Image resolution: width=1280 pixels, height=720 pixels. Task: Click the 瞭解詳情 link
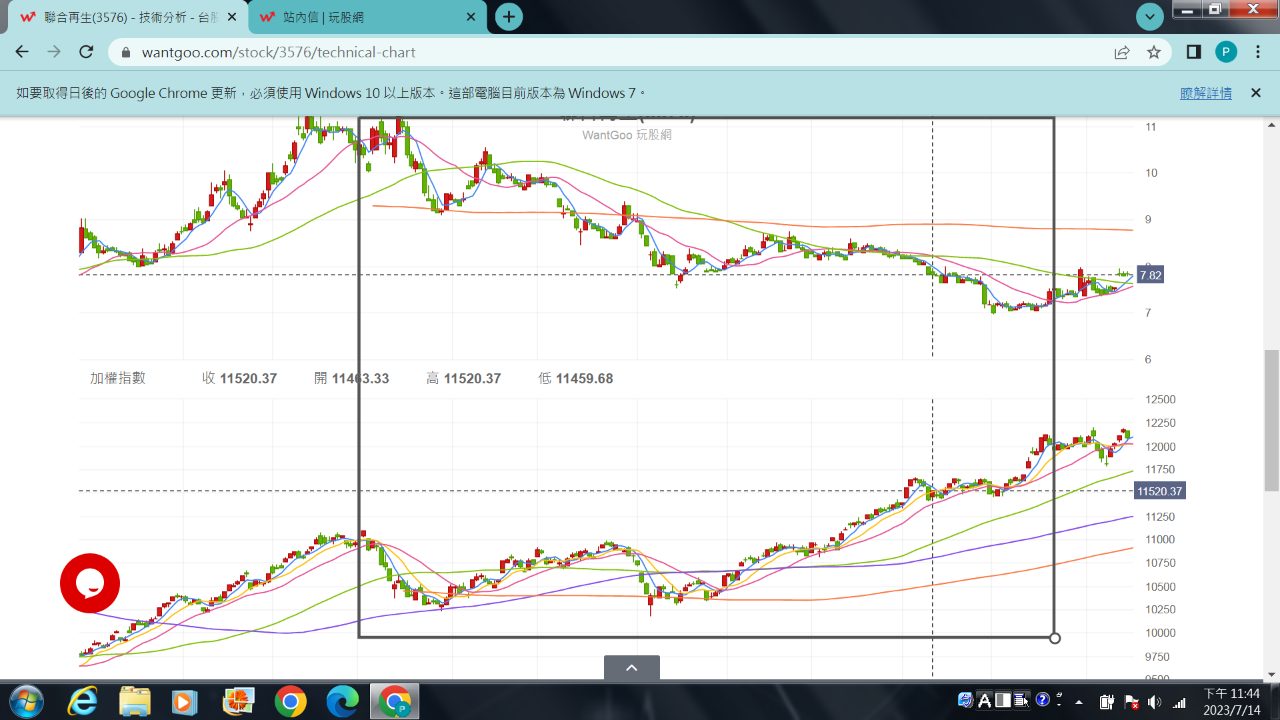pos(1205,93)
